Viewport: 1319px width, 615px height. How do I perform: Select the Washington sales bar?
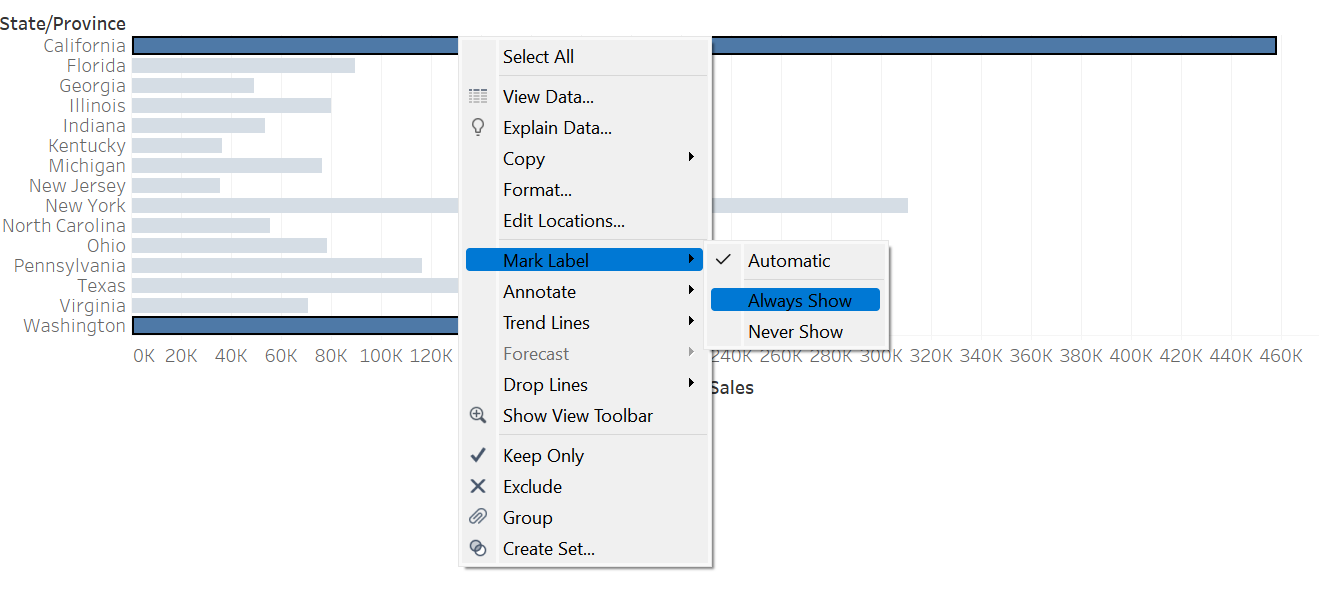(x=295, y=325)
